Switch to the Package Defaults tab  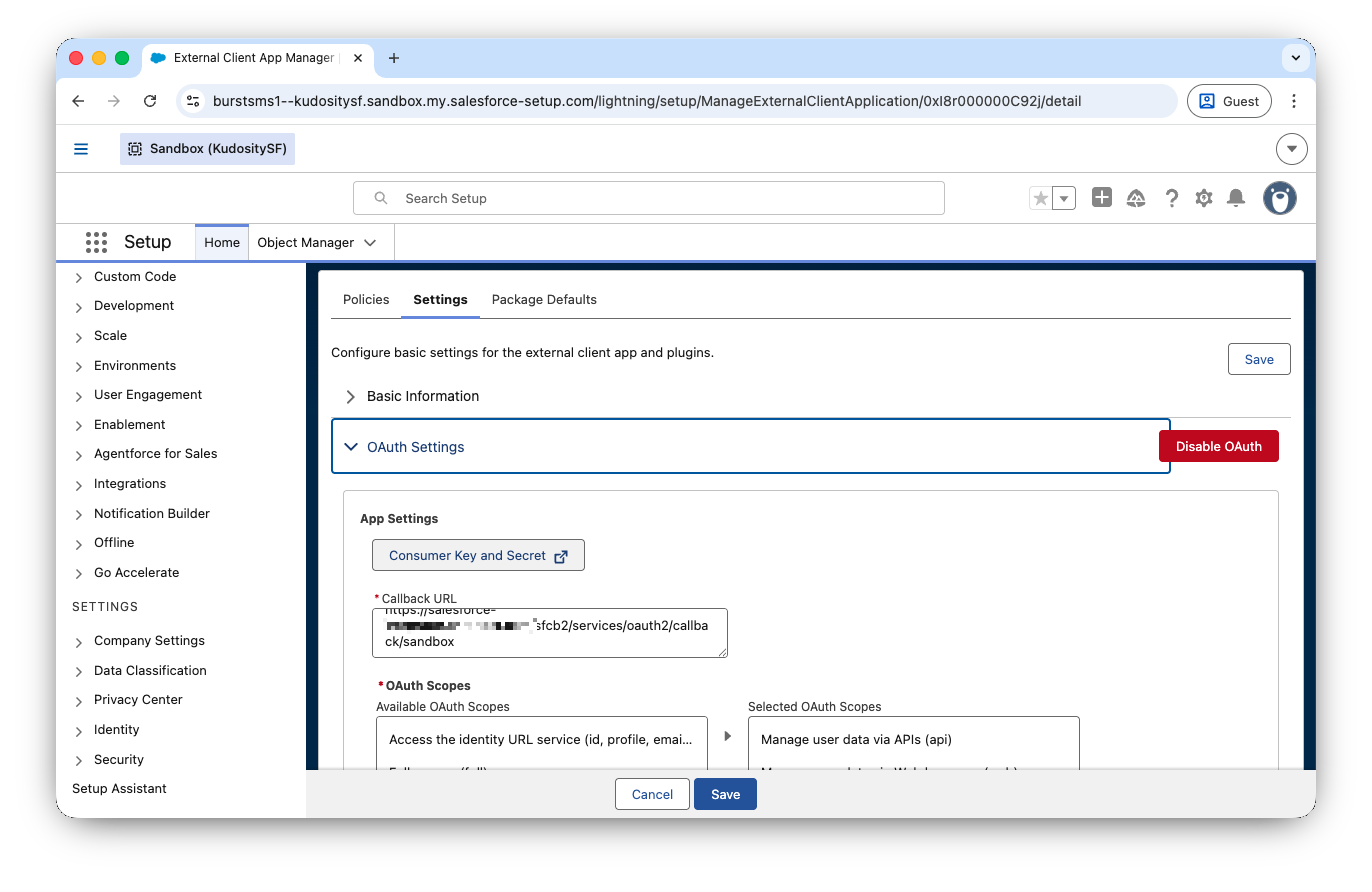click(544, 299)
